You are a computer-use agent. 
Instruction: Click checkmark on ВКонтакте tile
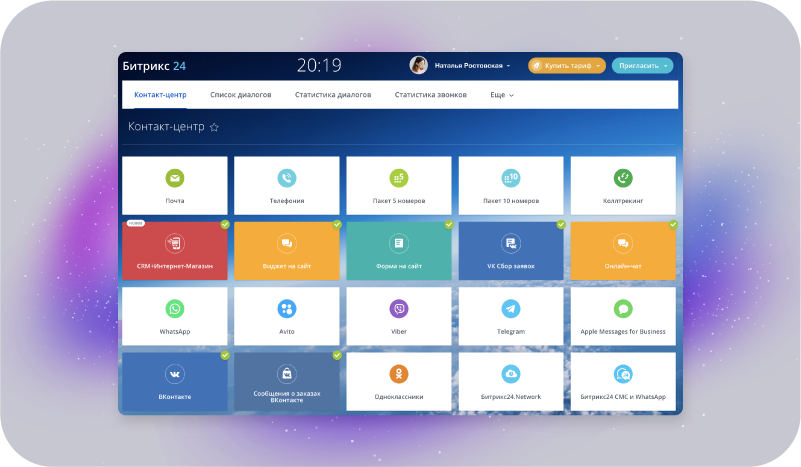click(225, 355)
